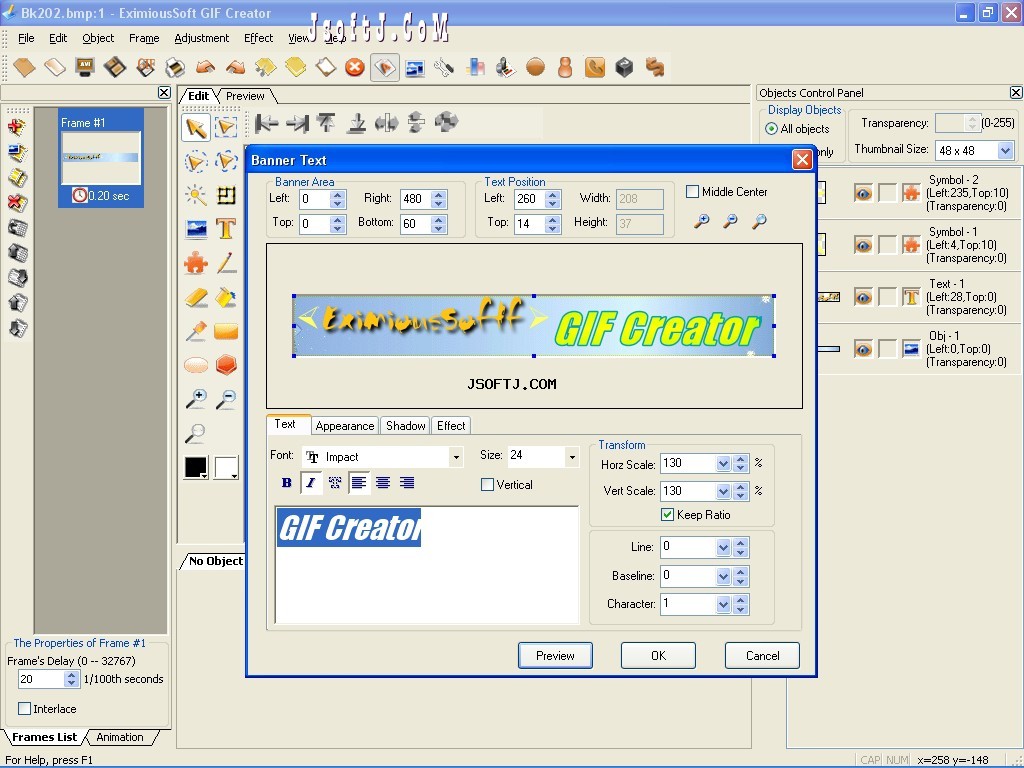Select the All objects radio button

coord(771,129)
